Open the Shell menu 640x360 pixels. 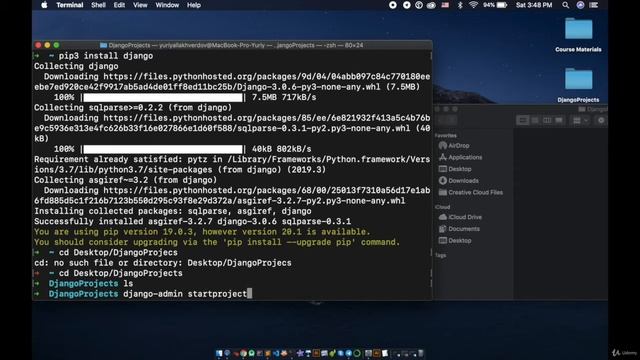pos(98,5)
